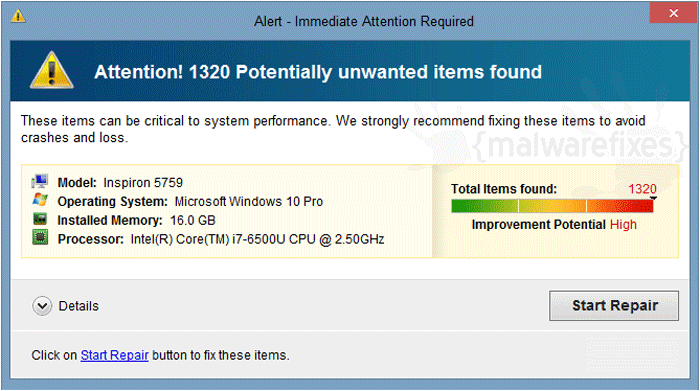
Task: Click the Microsoft Windows 10 Pro text
Action: (249, 201)
